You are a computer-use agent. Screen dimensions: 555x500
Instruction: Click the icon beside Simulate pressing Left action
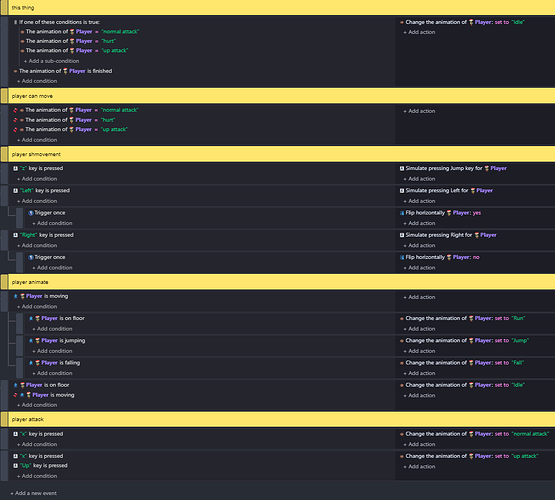pyautogui.click(x=402, y=191)
